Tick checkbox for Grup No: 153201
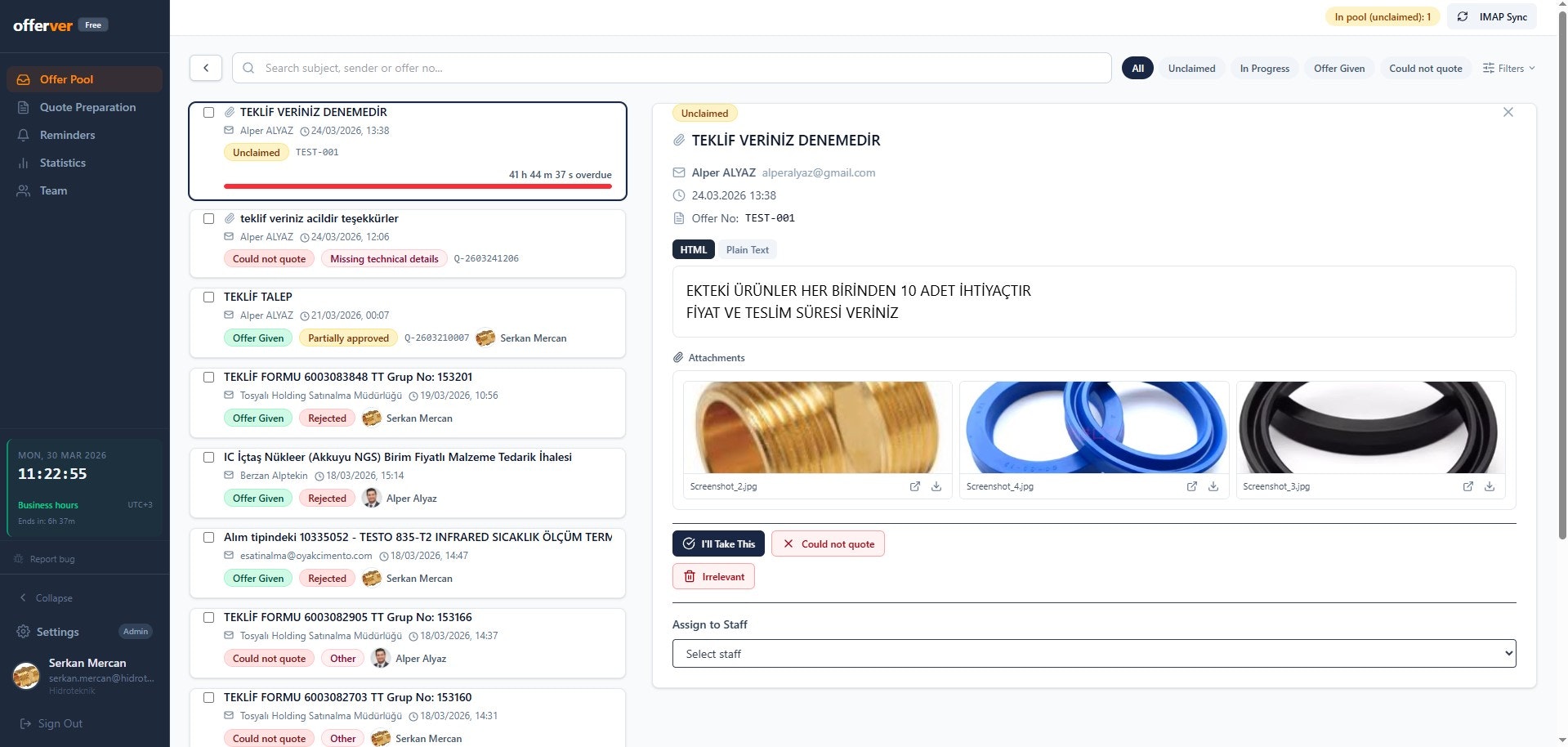The image size is (1568, 747). tap(208, 377)
